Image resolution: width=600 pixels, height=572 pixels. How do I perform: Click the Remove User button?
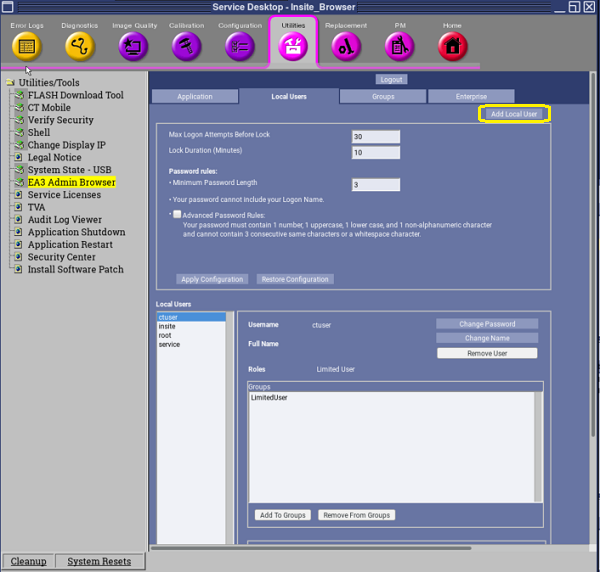487,353
